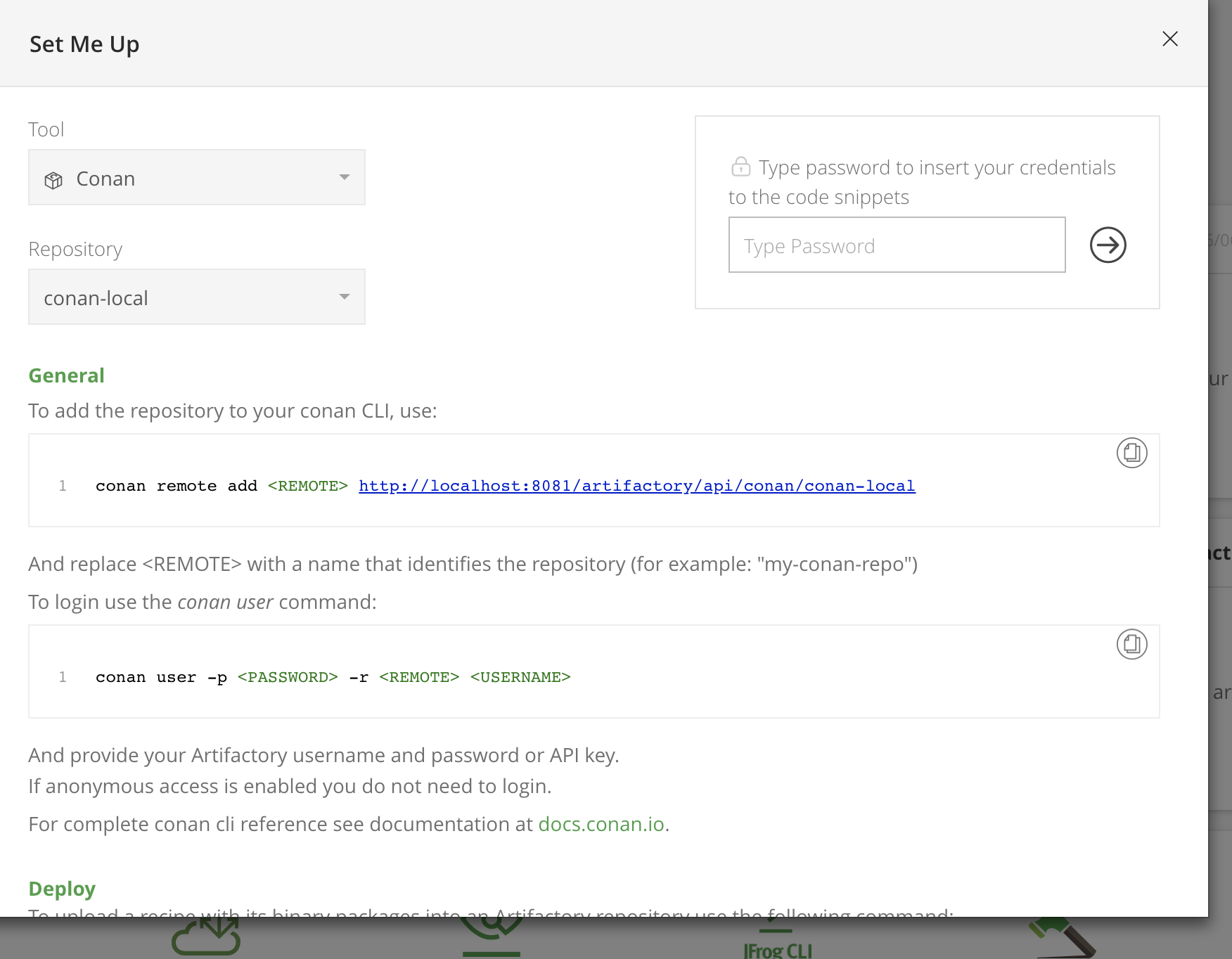Click the Deploy section heading
The image size is (1232, 959).
pyautogui.click(x=62, y=889)
